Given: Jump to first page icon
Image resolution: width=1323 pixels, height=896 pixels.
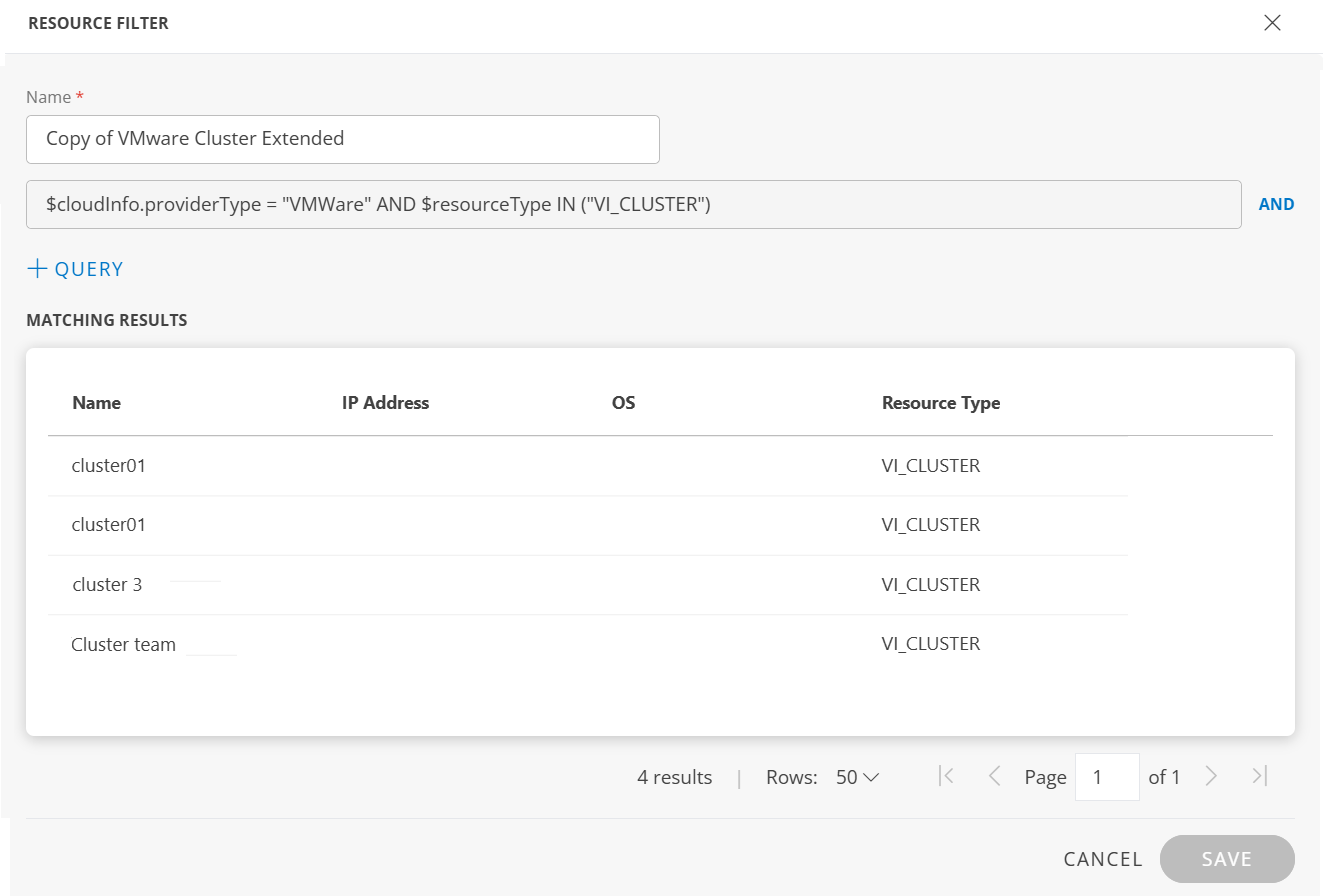Looking at the screenshot, I should (946, 776).
